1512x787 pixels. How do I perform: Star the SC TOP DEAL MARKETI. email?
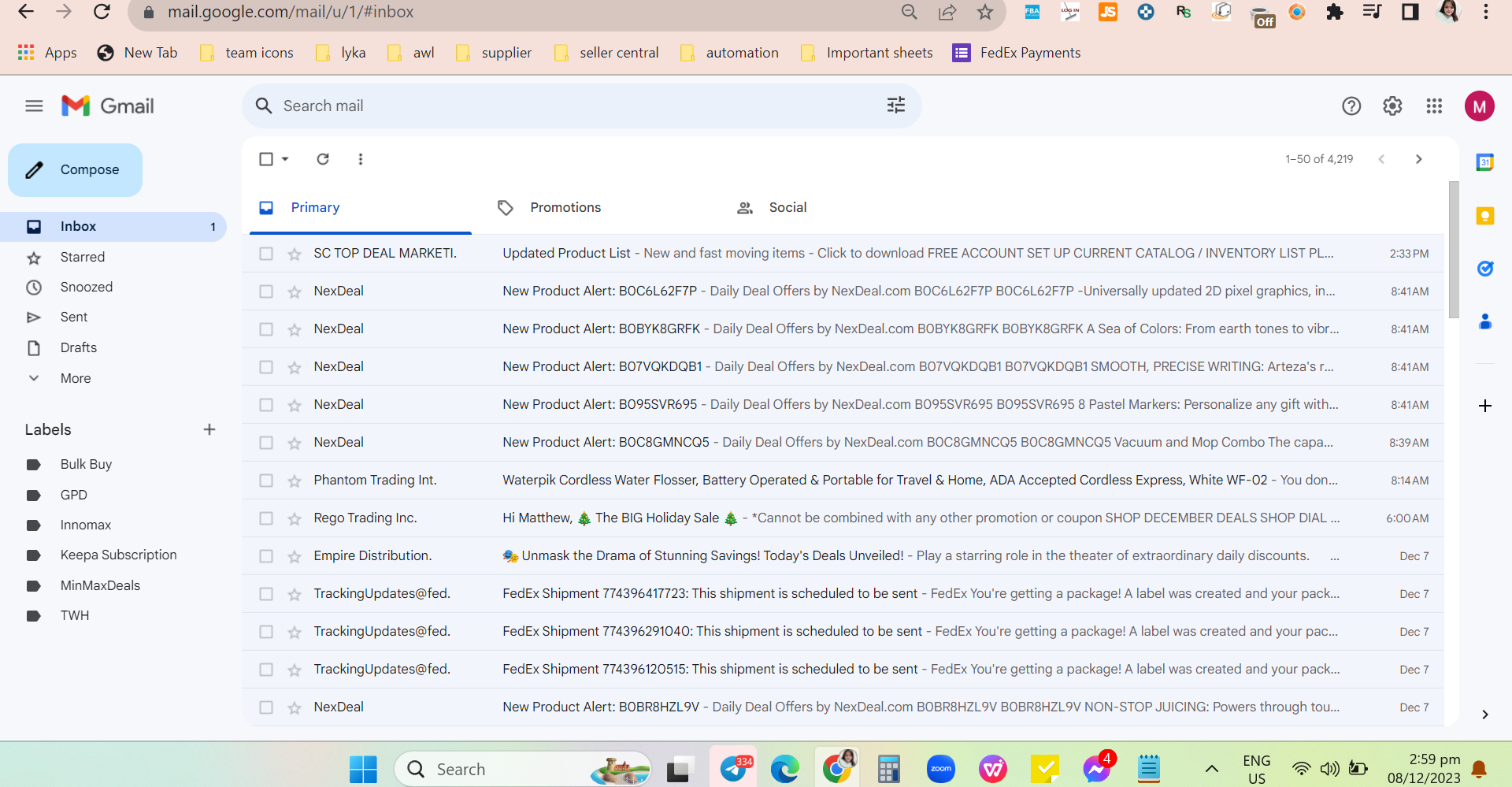(x=295, y=254)
